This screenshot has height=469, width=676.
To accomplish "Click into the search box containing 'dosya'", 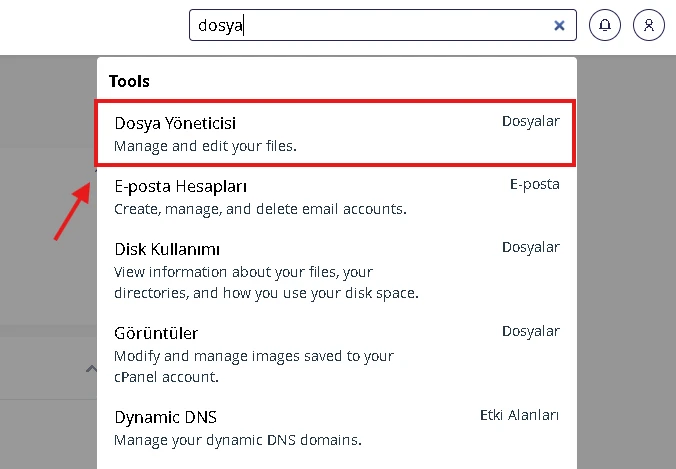I will (383, 25).
